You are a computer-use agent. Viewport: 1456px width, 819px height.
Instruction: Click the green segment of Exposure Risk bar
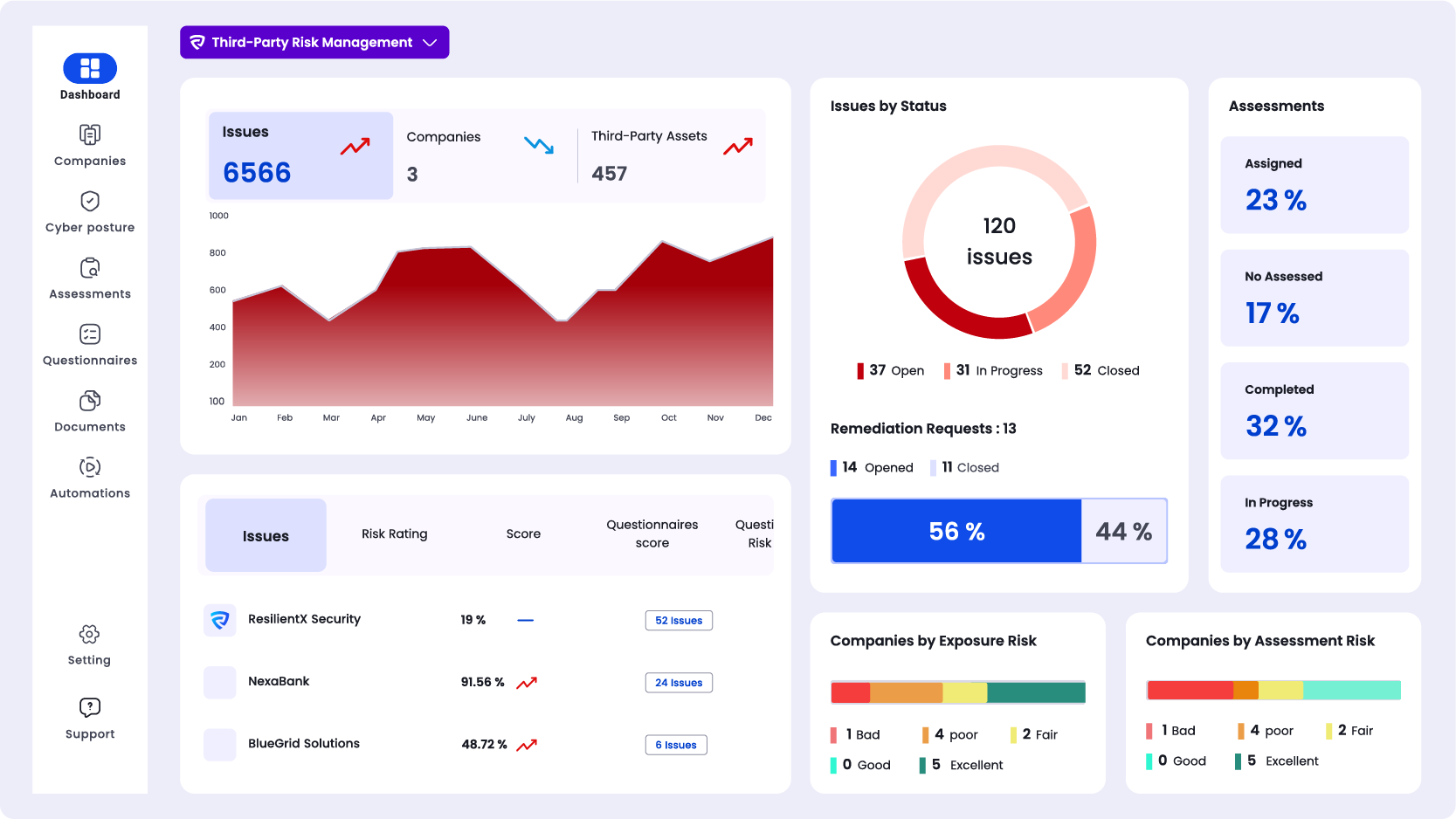(x=1036, y=692)
